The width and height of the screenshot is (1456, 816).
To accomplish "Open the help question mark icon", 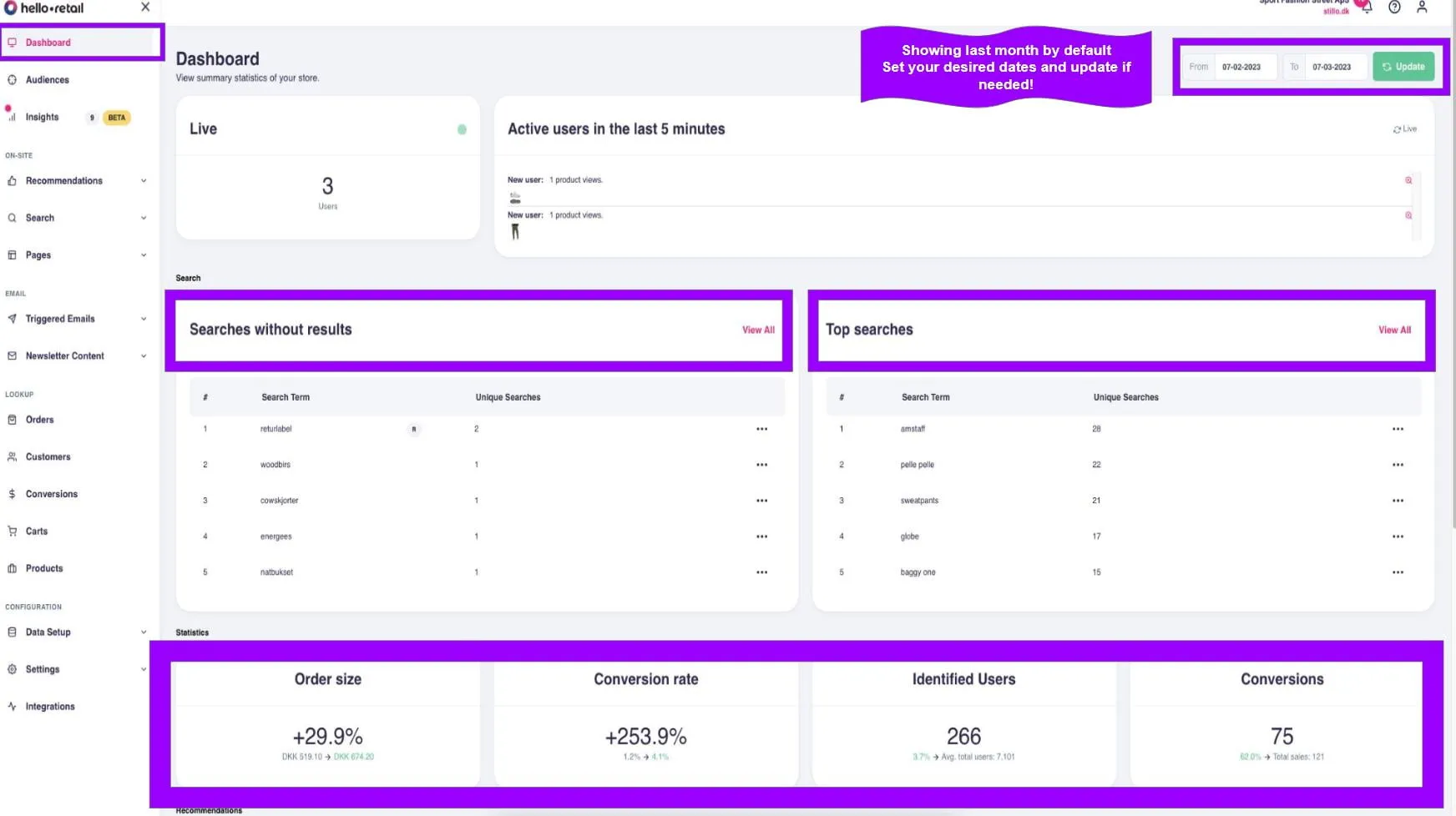I will (x=1394, y=8).
